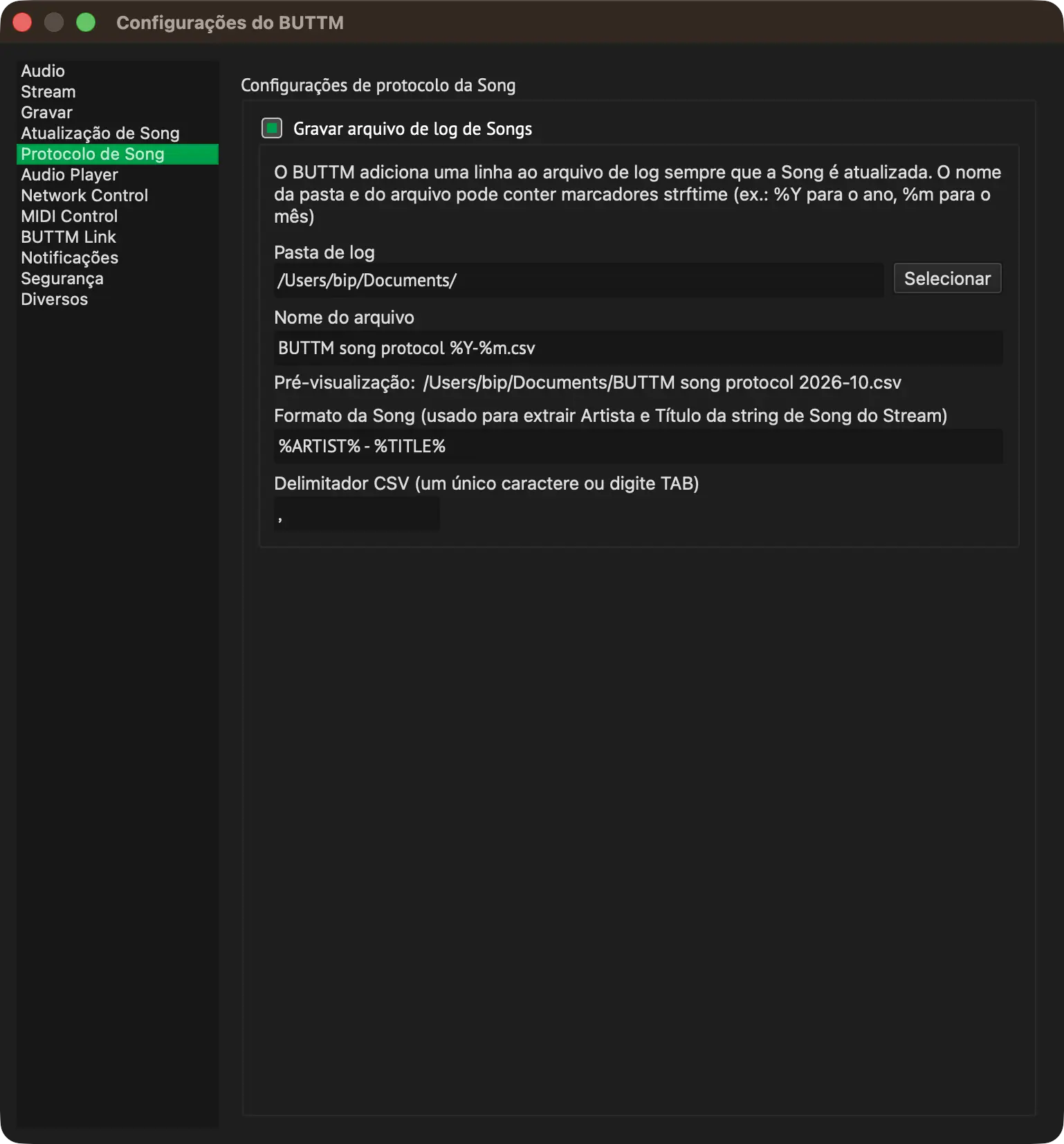
Task: Switch to Network Control settings
Action: pos(118,196)
